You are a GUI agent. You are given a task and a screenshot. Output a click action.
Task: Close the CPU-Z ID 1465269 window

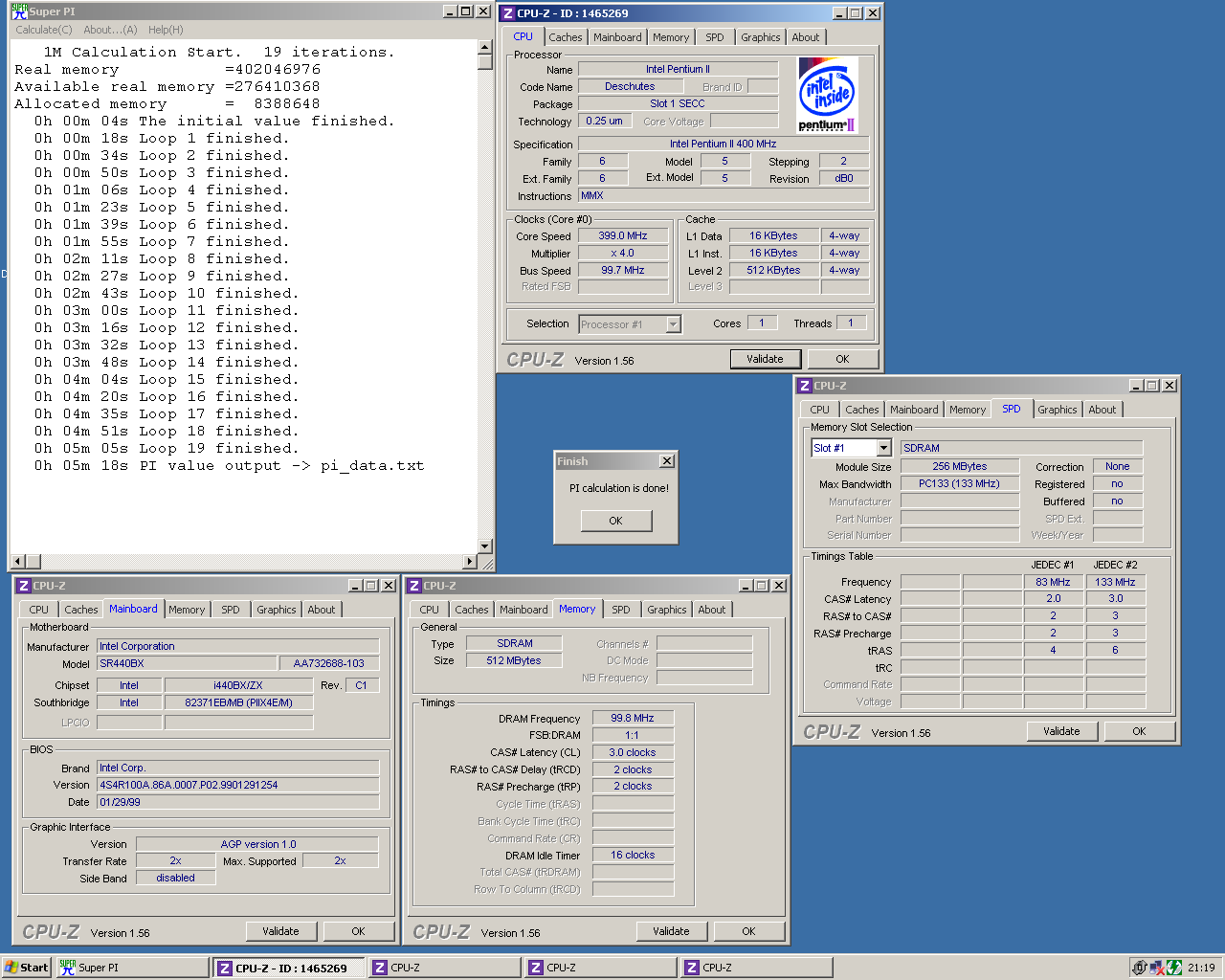[x=873, y=13]
